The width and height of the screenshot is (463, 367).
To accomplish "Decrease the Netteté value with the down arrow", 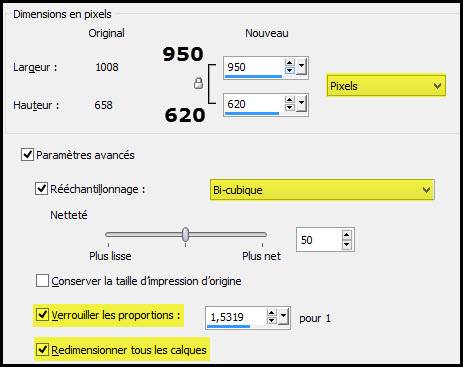I will [x=347, y=244].
